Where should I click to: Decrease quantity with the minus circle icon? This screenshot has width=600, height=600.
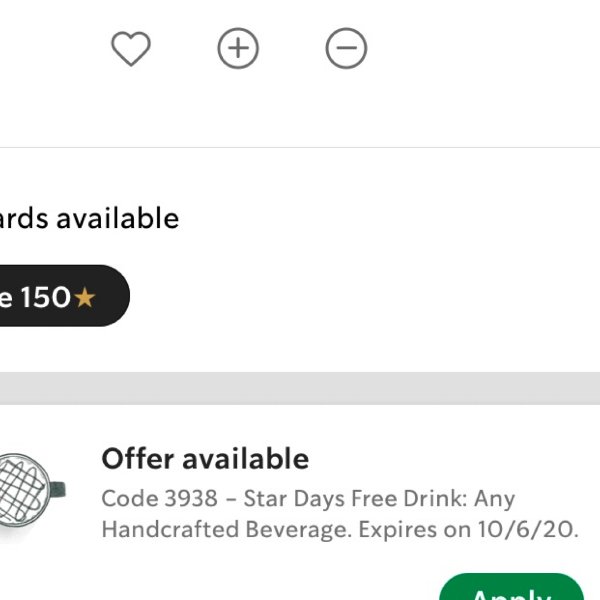point(346,48)
